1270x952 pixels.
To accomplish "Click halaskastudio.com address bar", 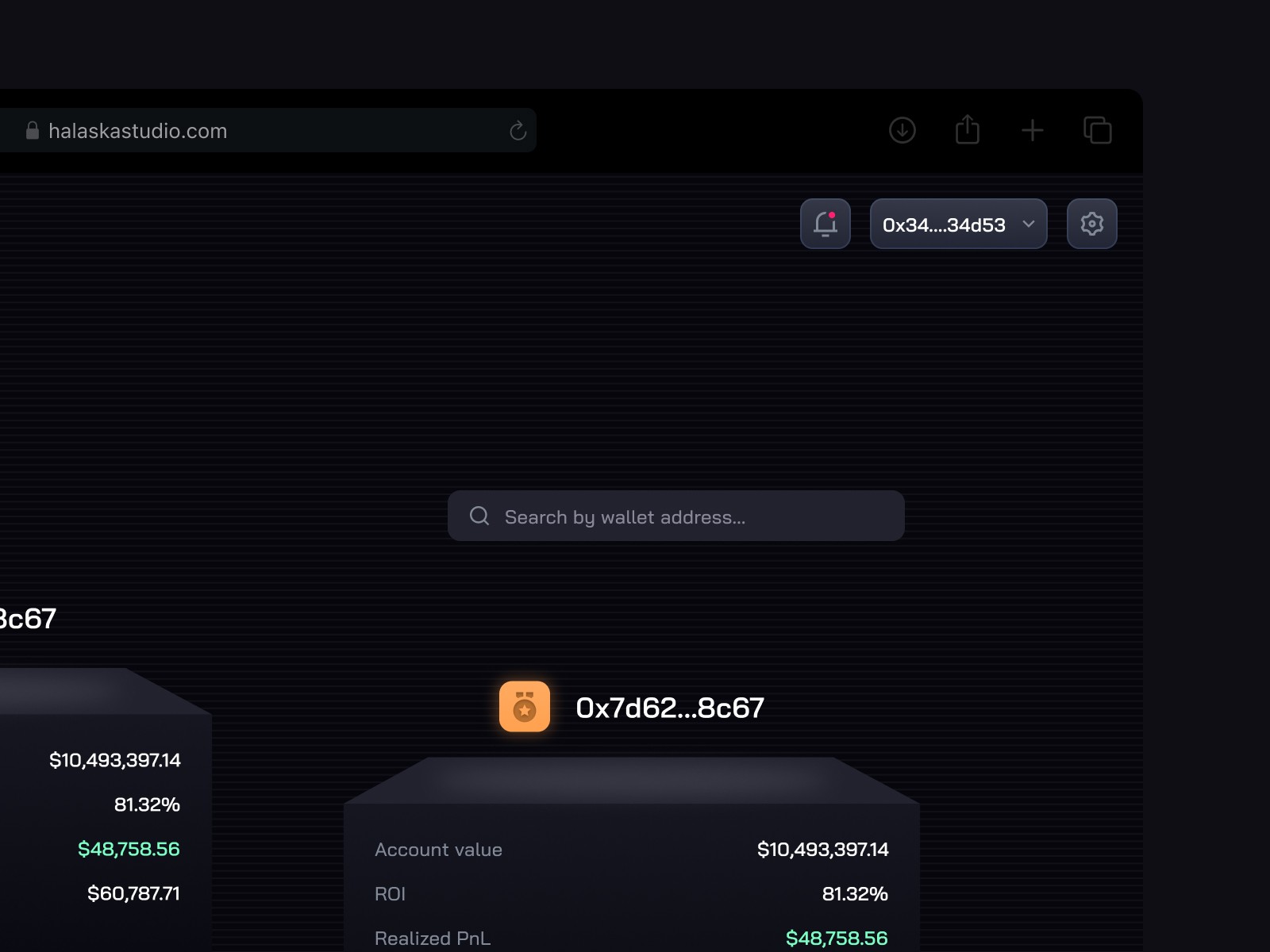I will pos(268,130).
